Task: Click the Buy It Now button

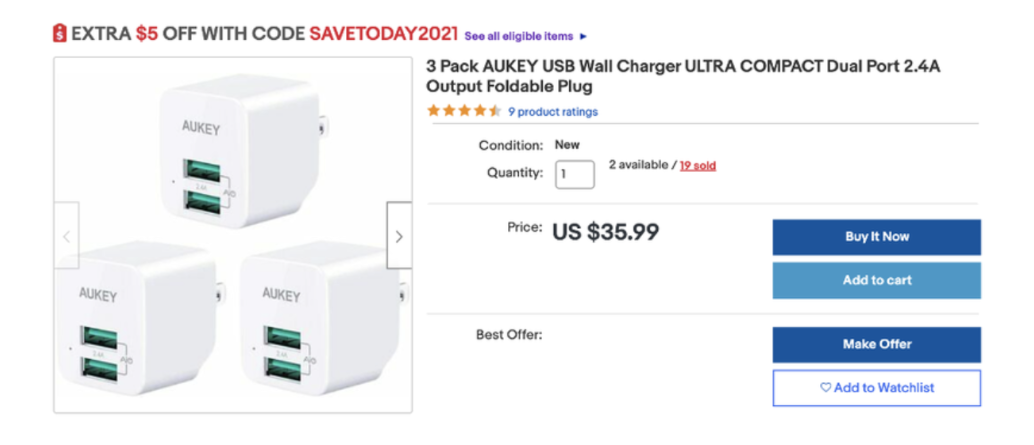Action: [876, 237]
